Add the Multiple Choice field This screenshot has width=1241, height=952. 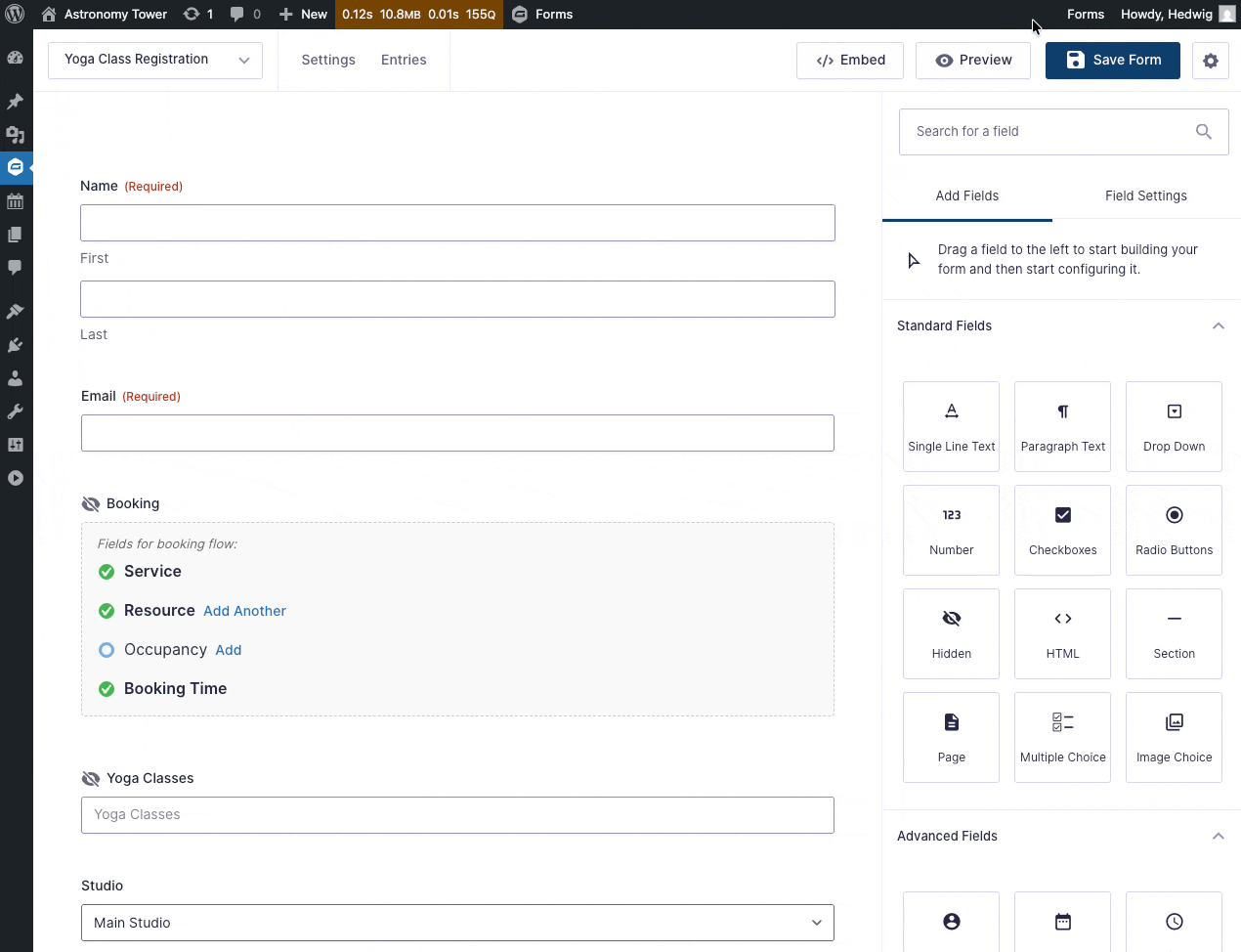(1062, 737)
